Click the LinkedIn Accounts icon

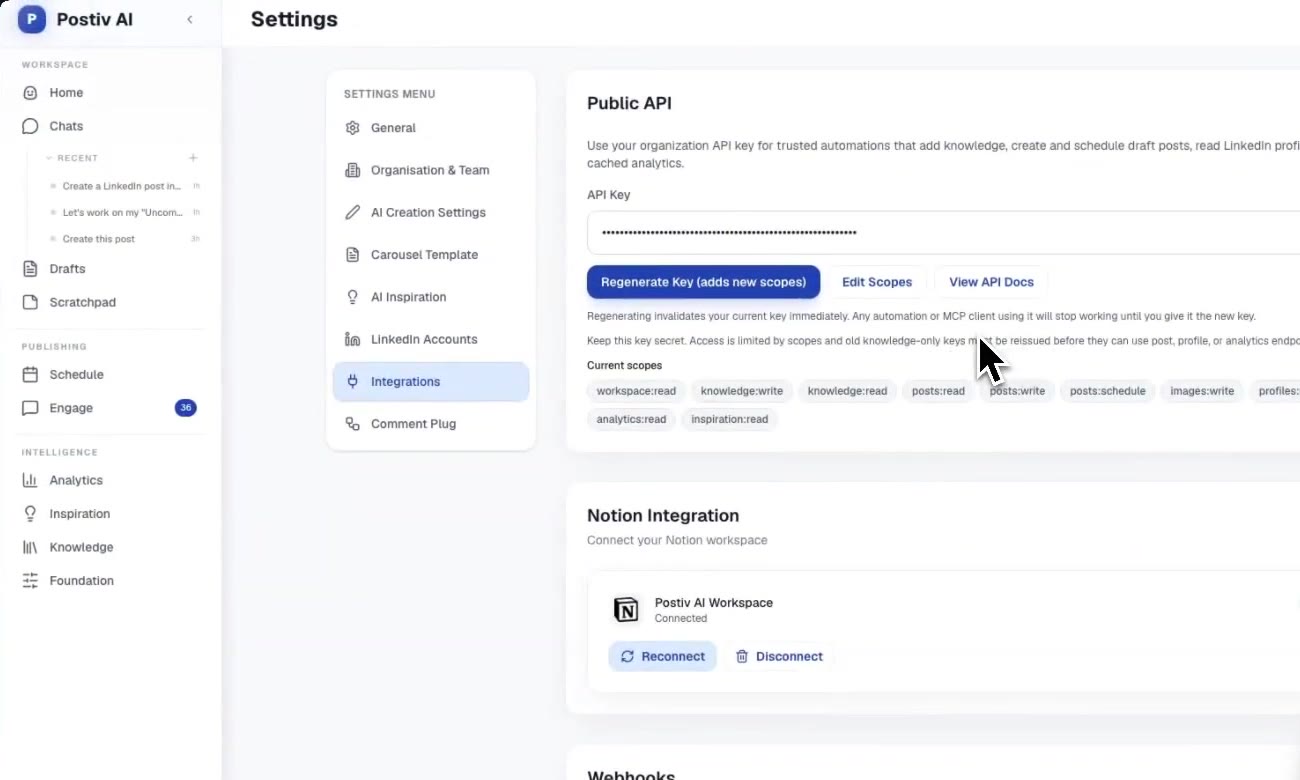click(352, 339)
